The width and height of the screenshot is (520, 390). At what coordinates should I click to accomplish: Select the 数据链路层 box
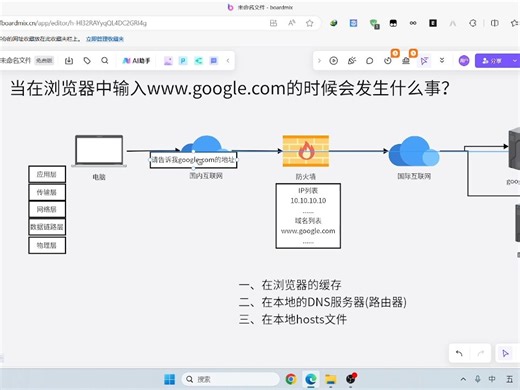click(x=47, y=227)
